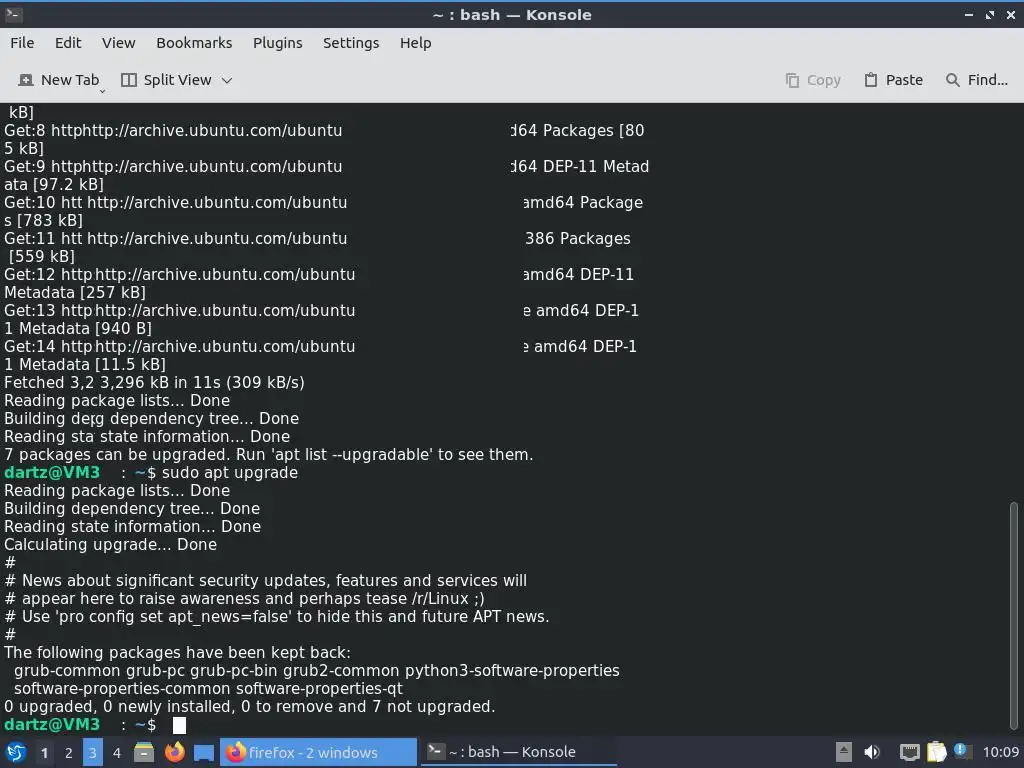Click the 'Get:8' archive.ubuntu.com line

[x=324, y=130]
